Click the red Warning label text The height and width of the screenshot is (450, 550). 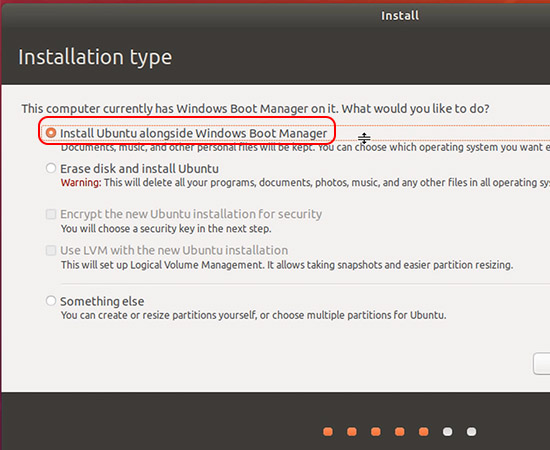click(x=81, y=183)
